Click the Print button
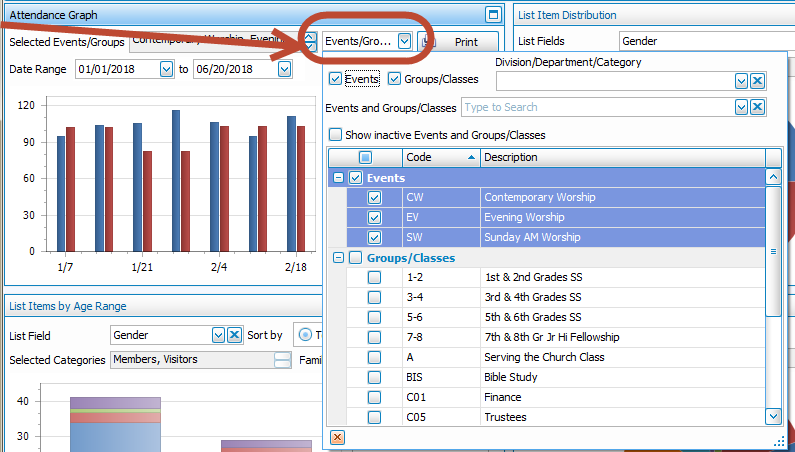This screenshot has height=452, width=795. (458, 42)
